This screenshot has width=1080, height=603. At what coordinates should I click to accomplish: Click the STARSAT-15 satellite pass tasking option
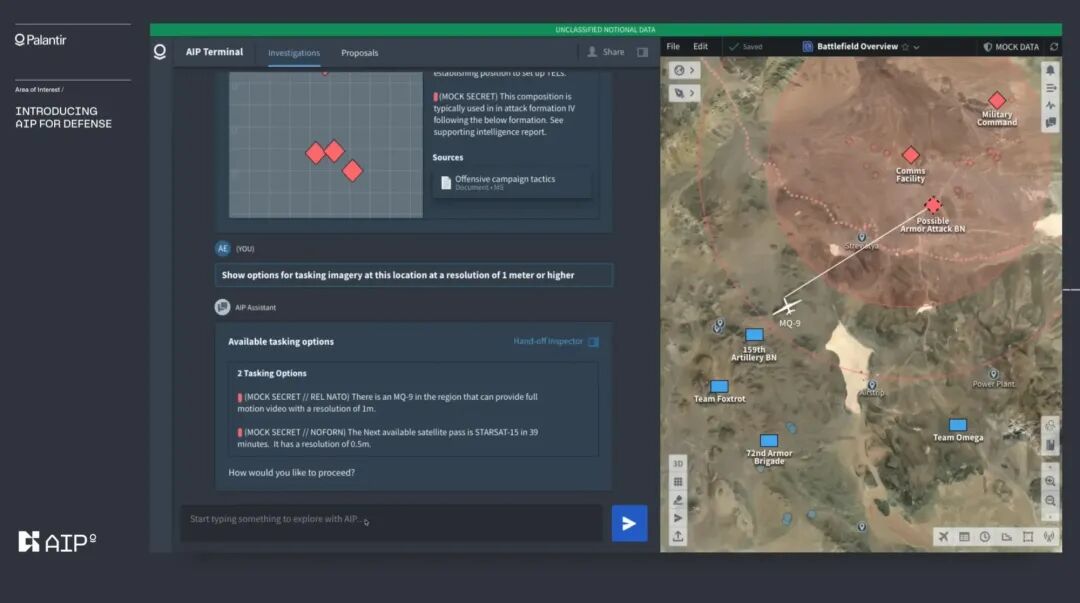pyautogui.click(x=388, y=438)
